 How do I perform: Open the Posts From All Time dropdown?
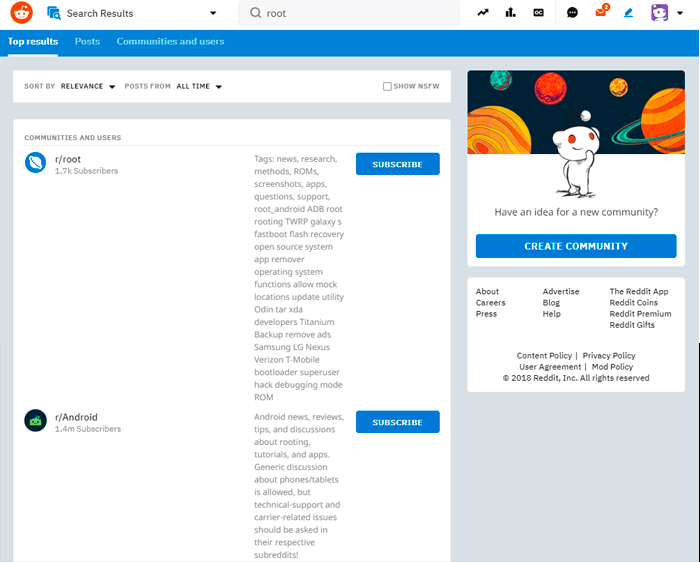[199, 86]
